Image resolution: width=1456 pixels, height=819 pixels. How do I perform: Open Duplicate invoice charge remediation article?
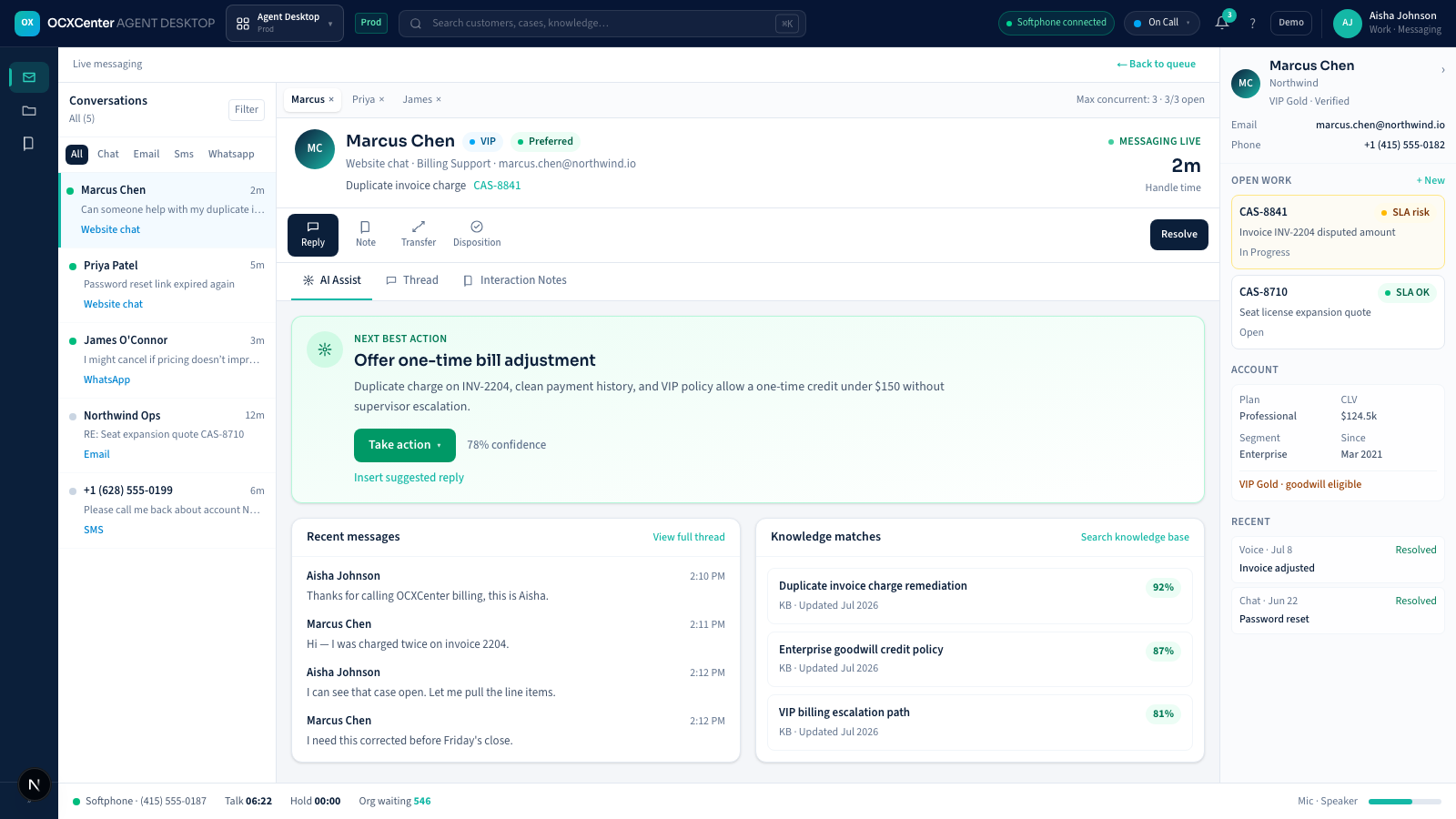[979, 596]
